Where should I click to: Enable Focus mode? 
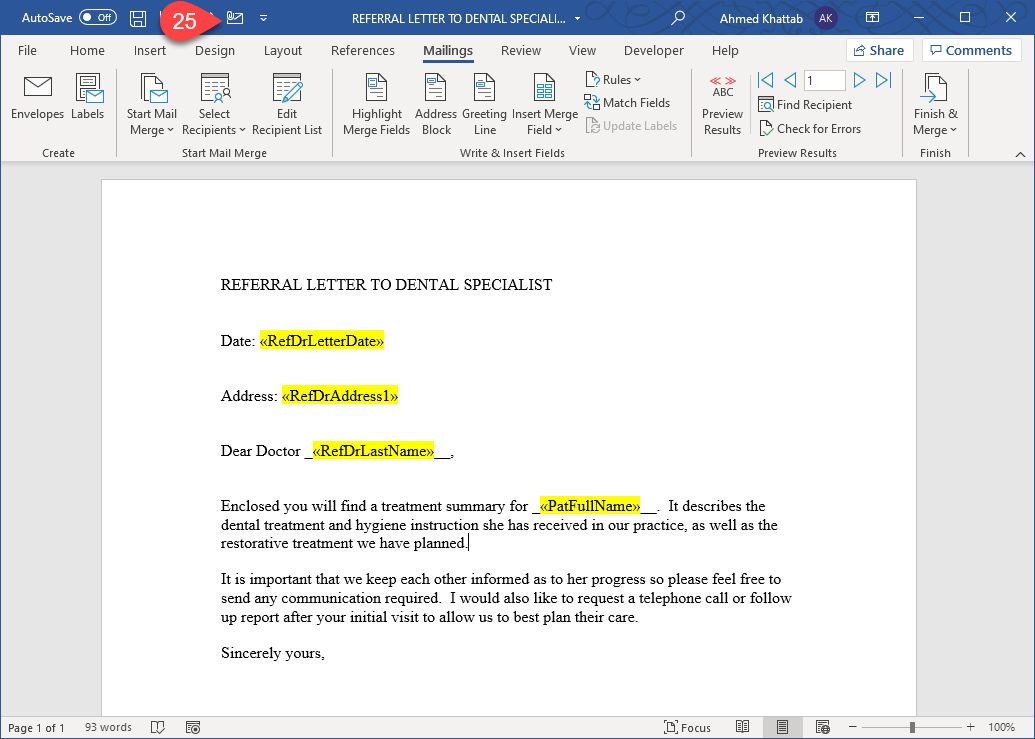pyautogui.click(x=687, y=727)
